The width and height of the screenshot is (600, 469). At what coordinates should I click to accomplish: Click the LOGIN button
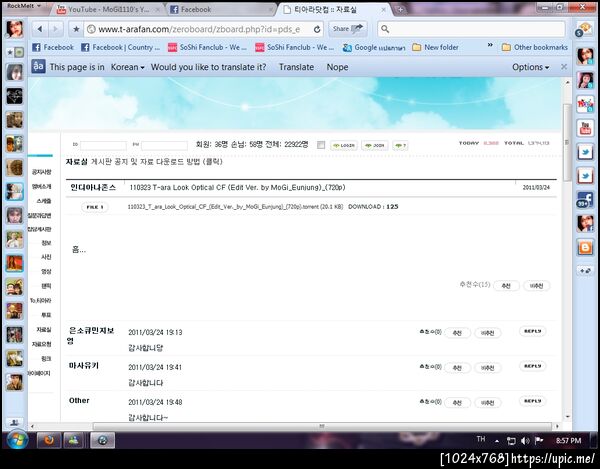click(344, 145)
